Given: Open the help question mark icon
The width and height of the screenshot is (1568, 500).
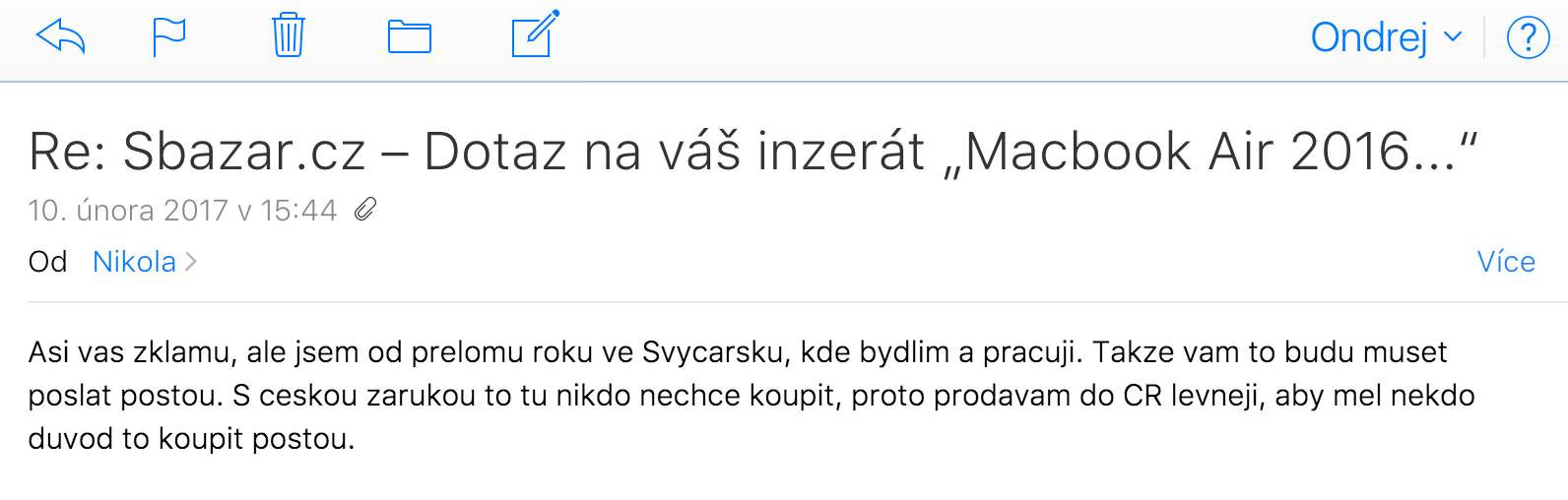Looking at the screenshot, I should (x=1528, y=38).
